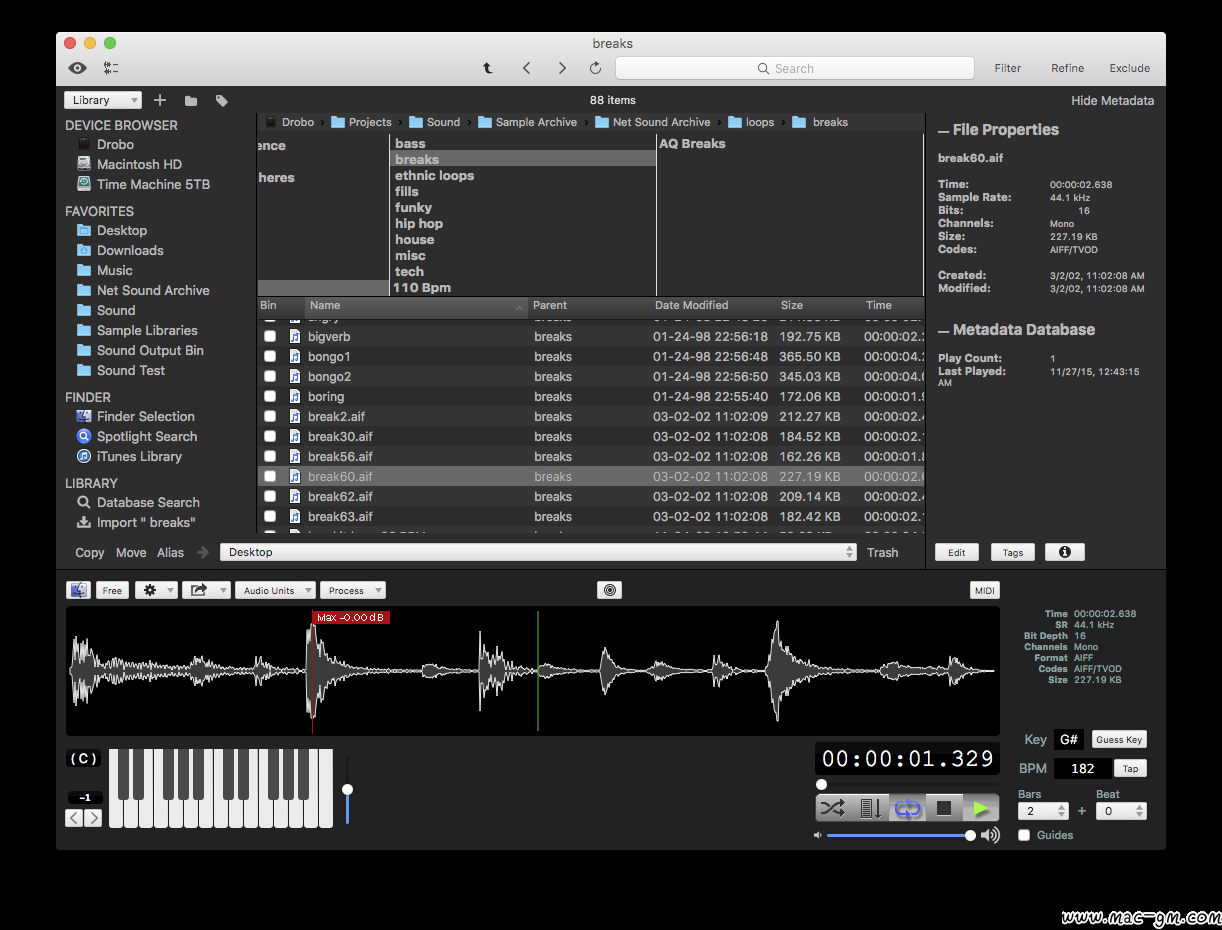Sort the file list by Size
The image size is (1222, 930).
817,305
